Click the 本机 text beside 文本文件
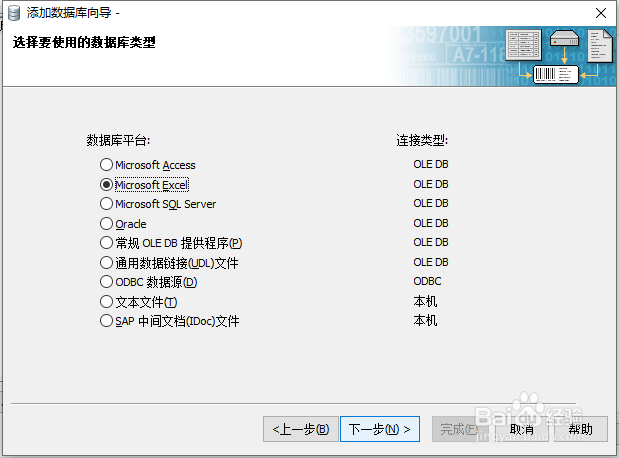The image size is (619, 458). click(425, 301)
